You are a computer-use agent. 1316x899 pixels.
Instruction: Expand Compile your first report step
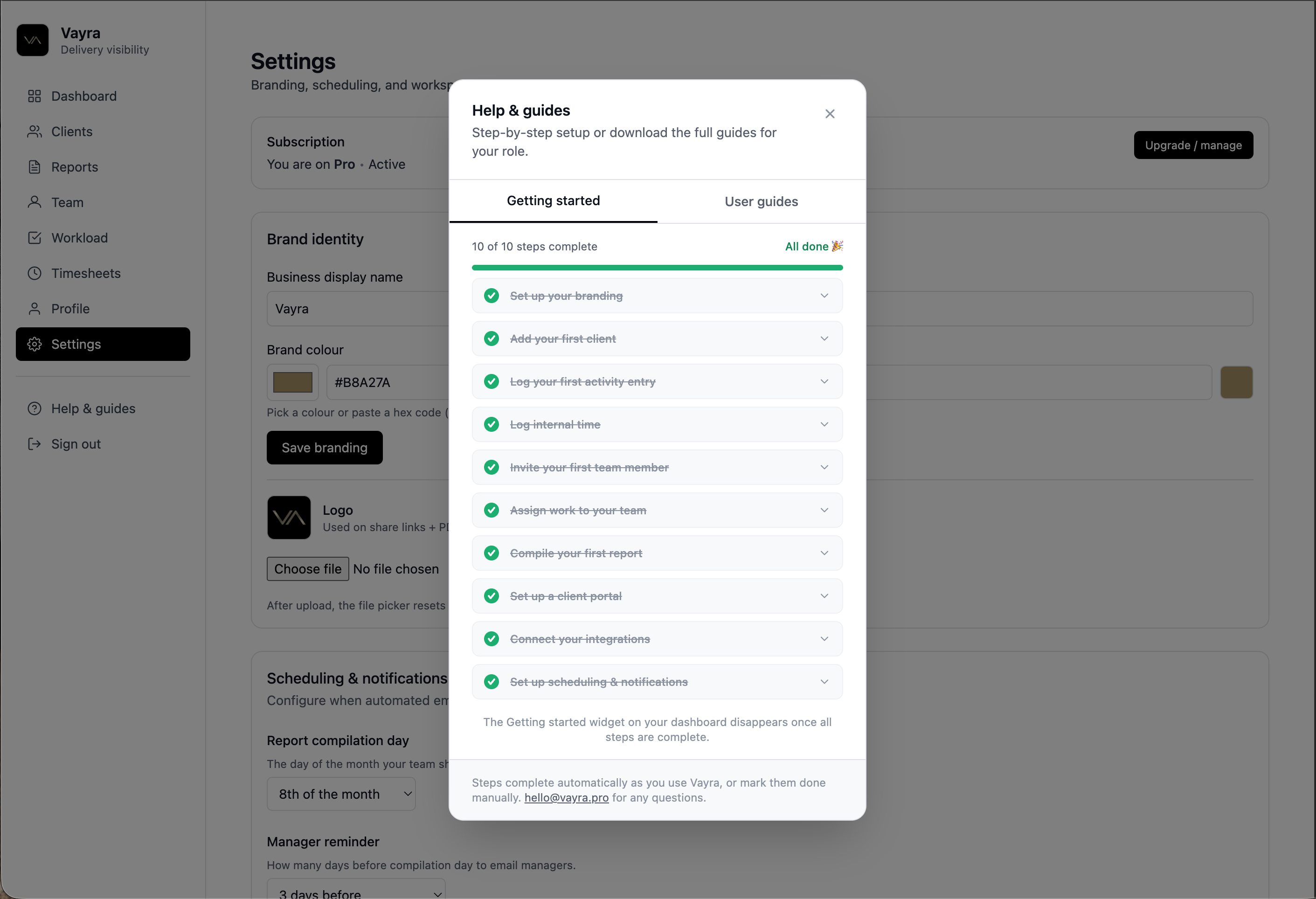point(824,553)
